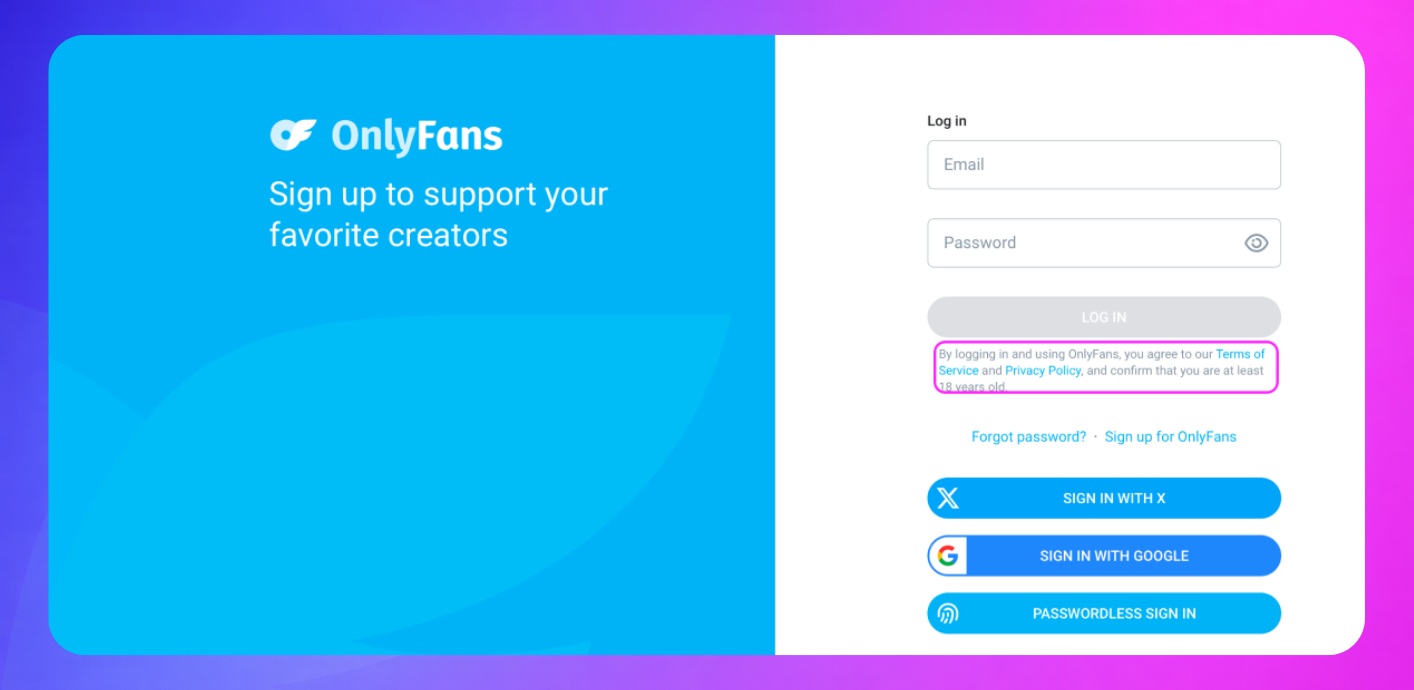Click SIGN IN WITH X
Viewport: 1414px width, 690px height.
pyautogui.click(x=1104, y=498)
